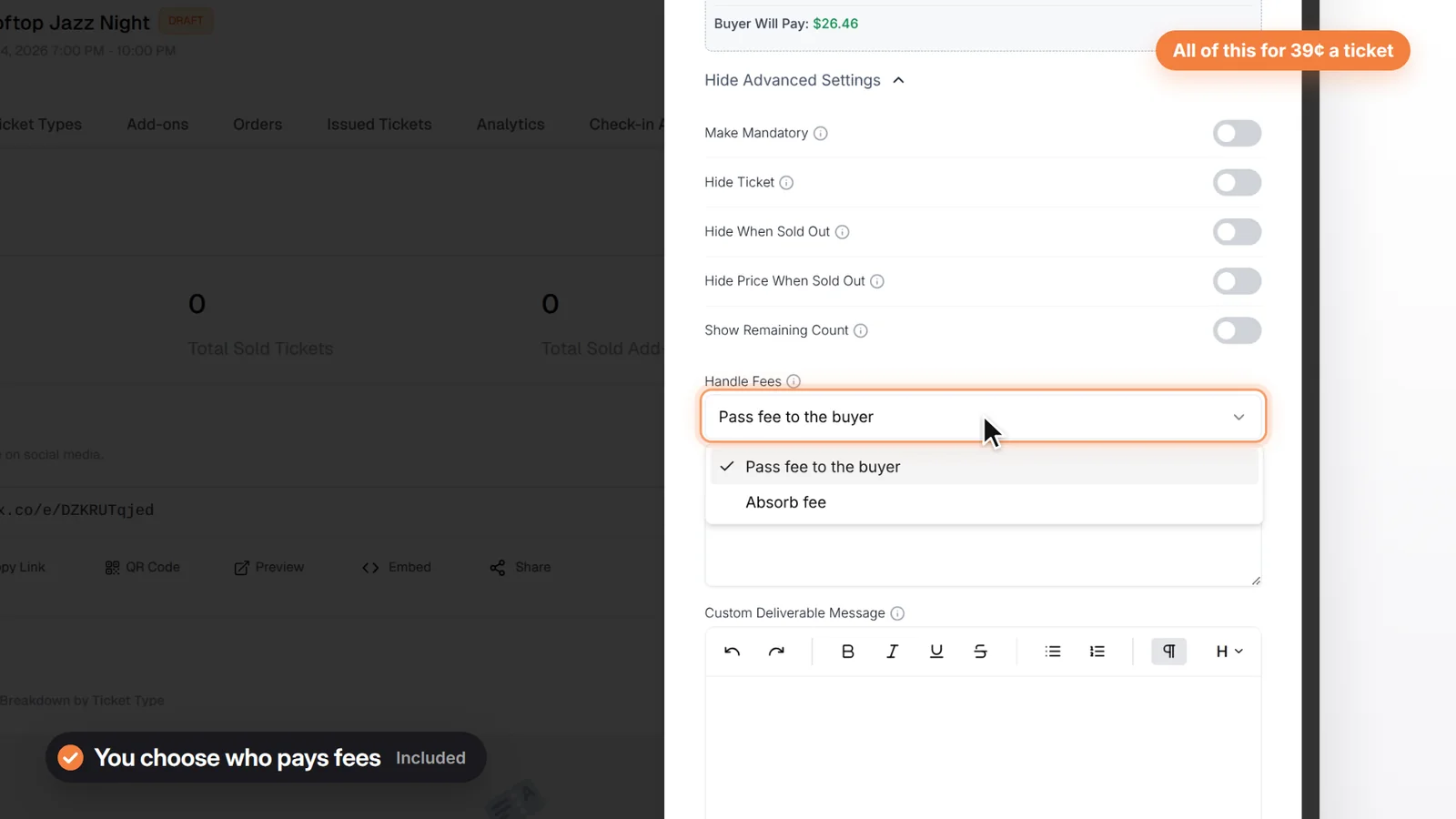The height and width of the screenshot is (819, 1456).
Task: Apply strikethrough formatting in message editor
Action: (x=980, y=652)
